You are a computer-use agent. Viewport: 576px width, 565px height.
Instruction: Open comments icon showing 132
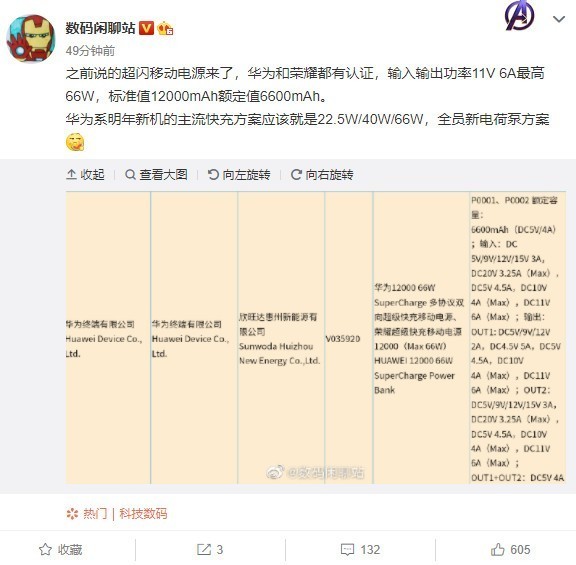[x=360, y=550]
